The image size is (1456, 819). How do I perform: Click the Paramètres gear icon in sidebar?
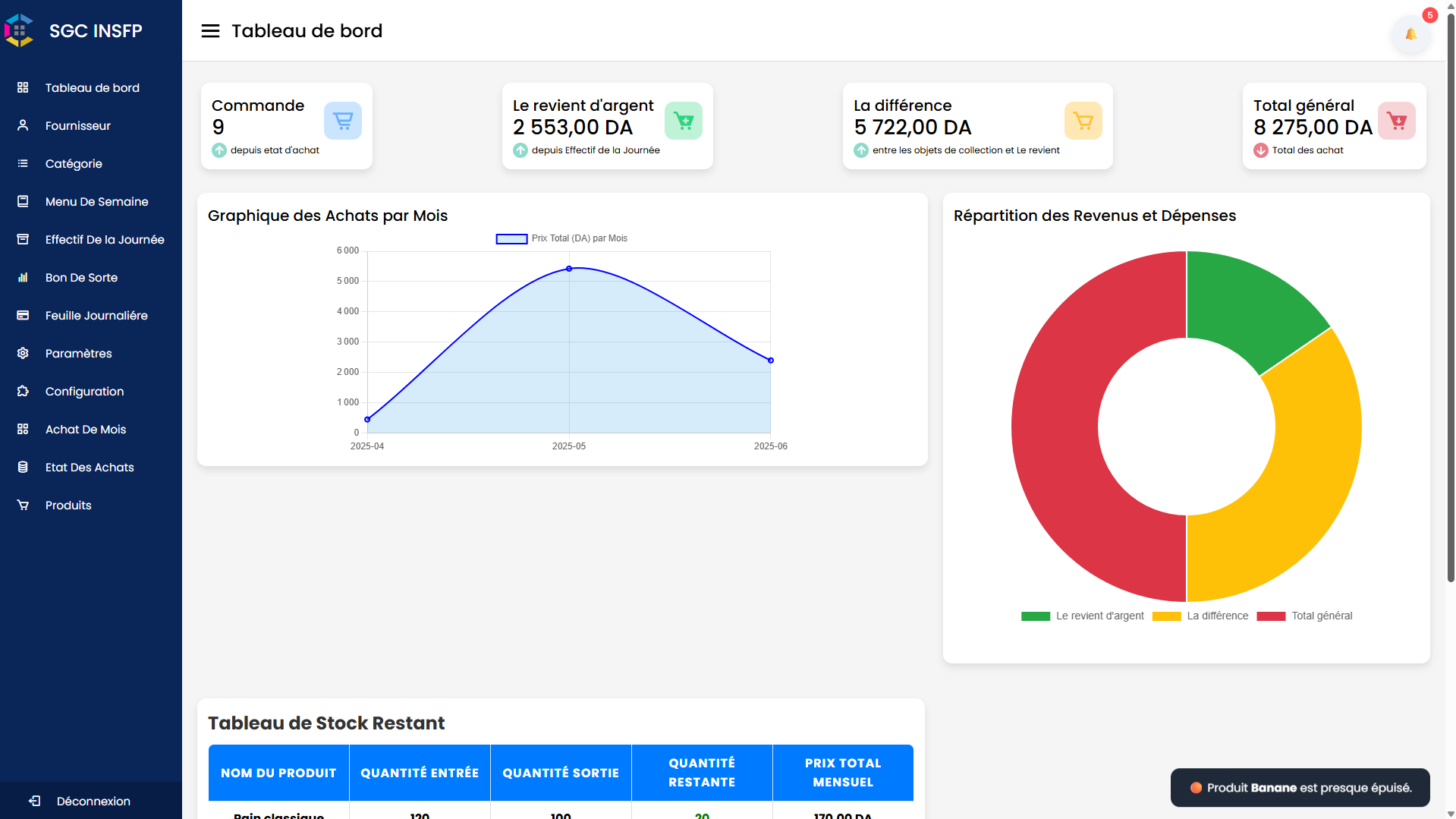tap(23, 353)
